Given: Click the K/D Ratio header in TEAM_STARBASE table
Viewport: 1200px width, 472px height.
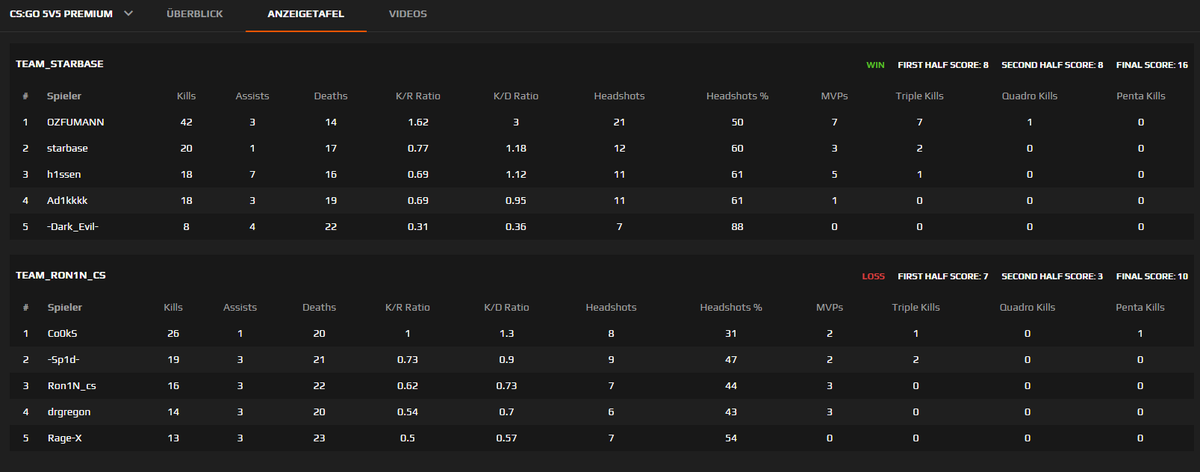Looking at the screenshot, I should 516,96.
